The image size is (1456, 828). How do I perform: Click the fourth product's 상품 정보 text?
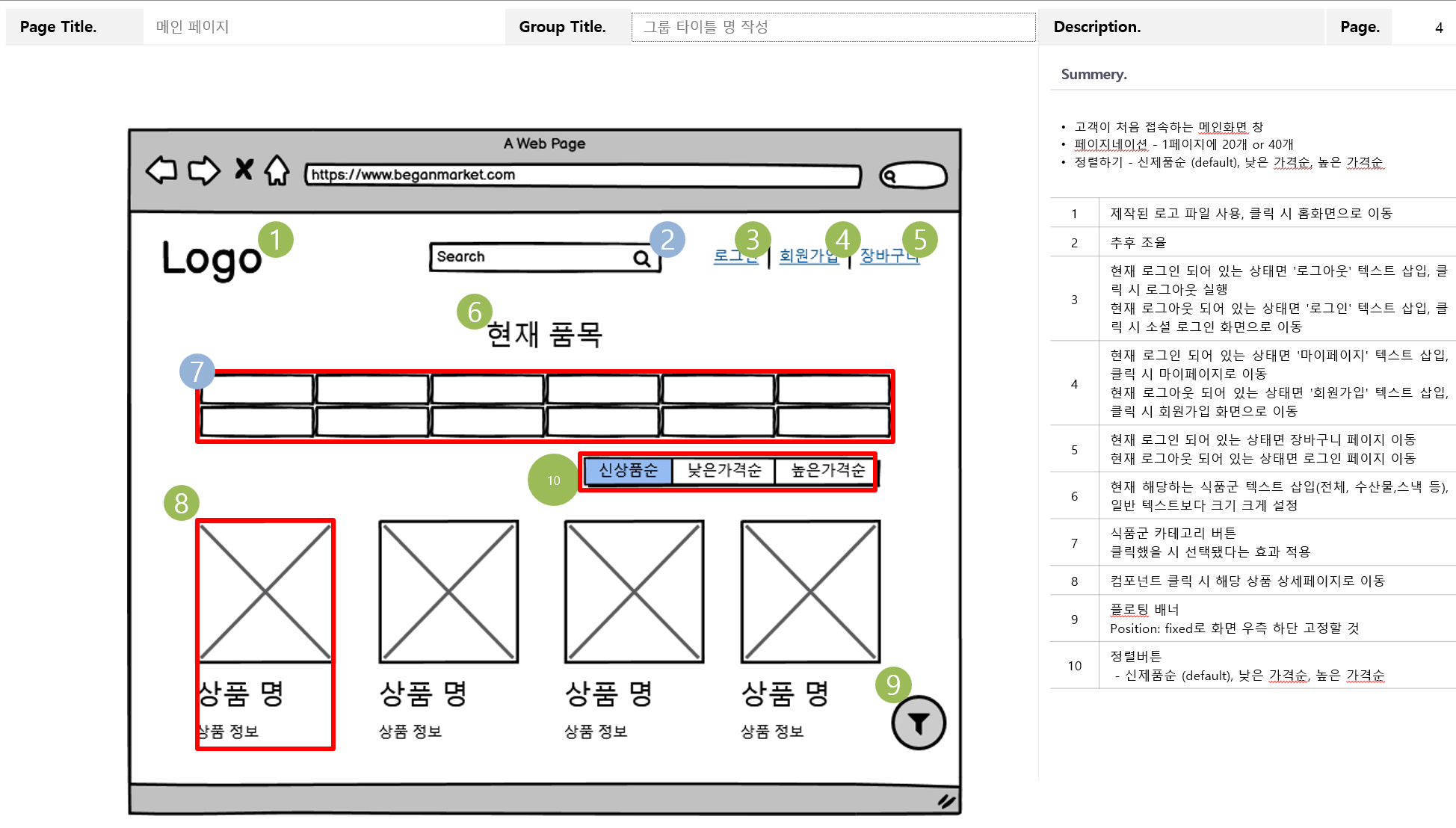tap(772, 732)
